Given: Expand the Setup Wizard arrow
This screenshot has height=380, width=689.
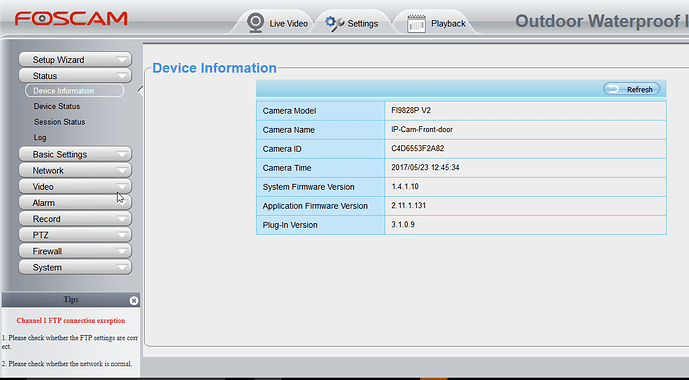Looking at the screenshot, I should [x=122, y=60].
